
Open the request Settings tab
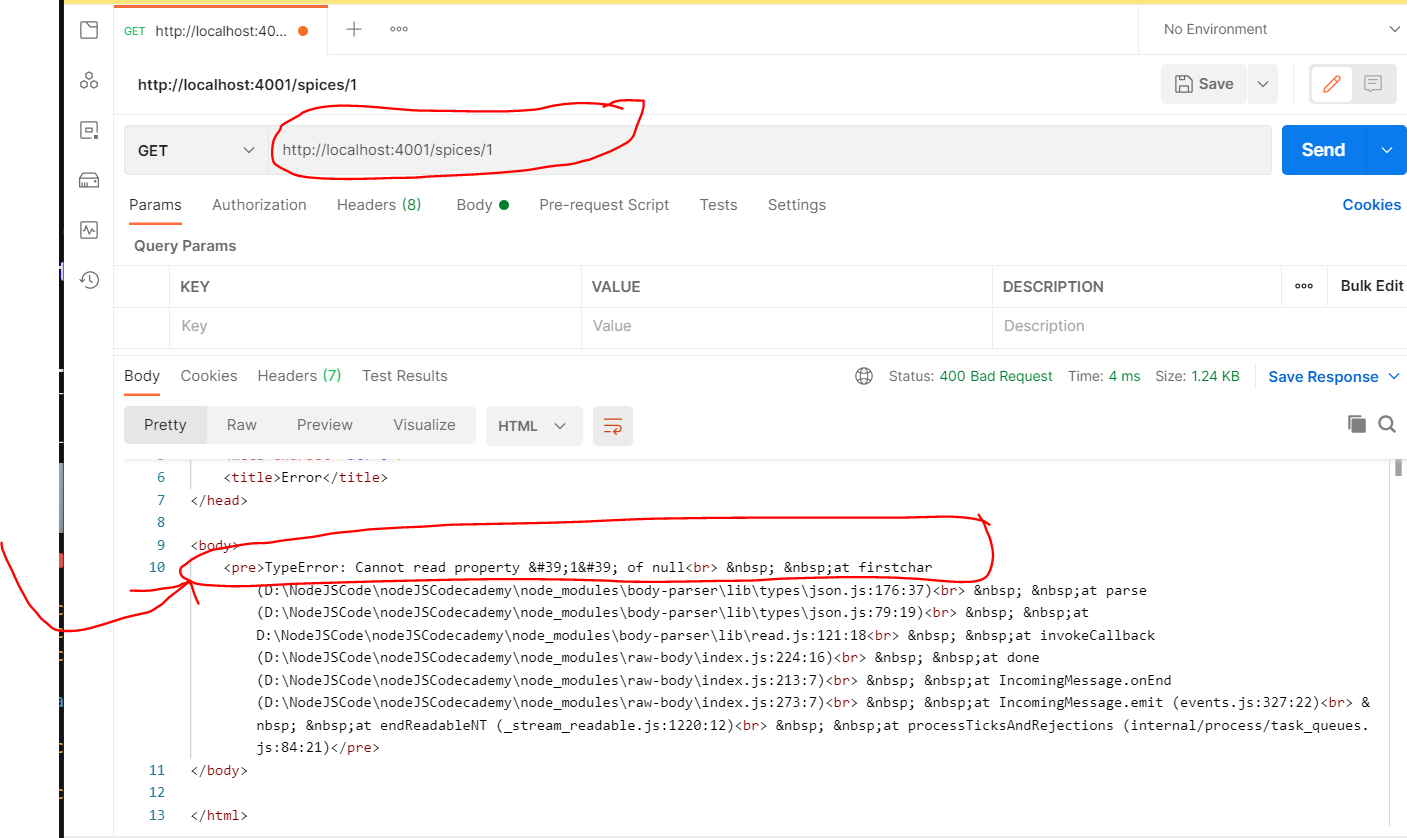coord(797,205)
